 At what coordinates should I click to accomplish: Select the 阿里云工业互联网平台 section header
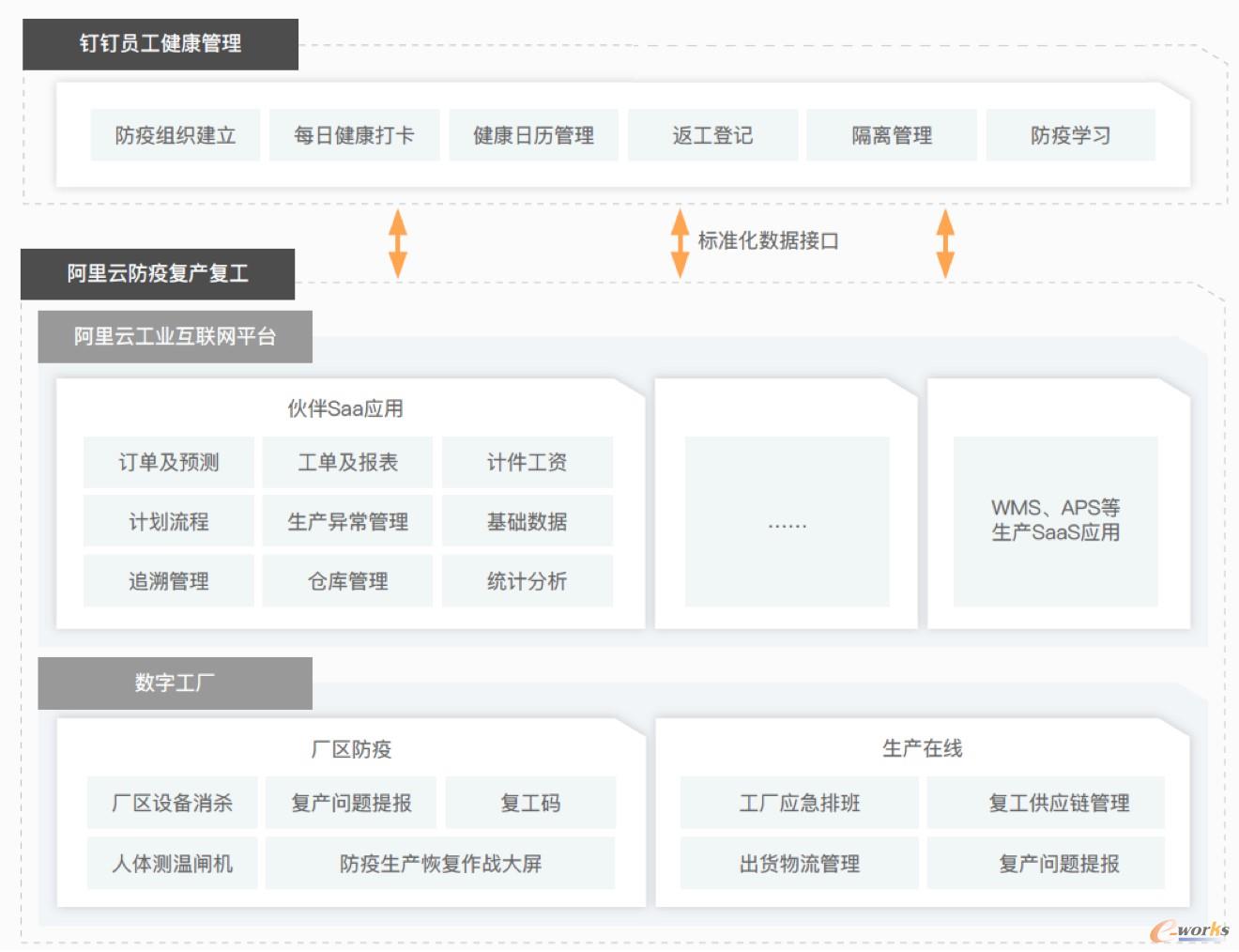(x=175, y=337)
